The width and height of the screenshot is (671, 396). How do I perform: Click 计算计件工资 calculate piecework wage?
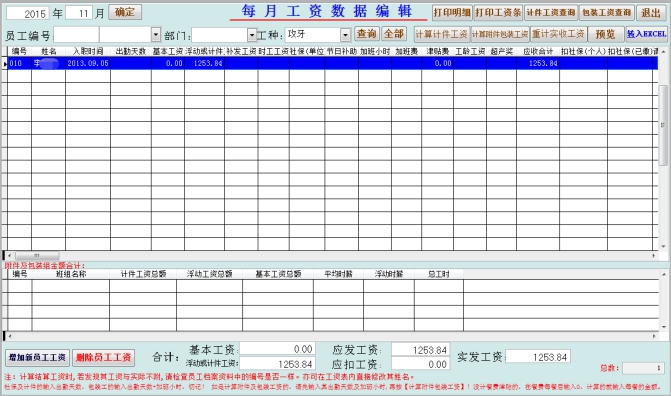442,34
